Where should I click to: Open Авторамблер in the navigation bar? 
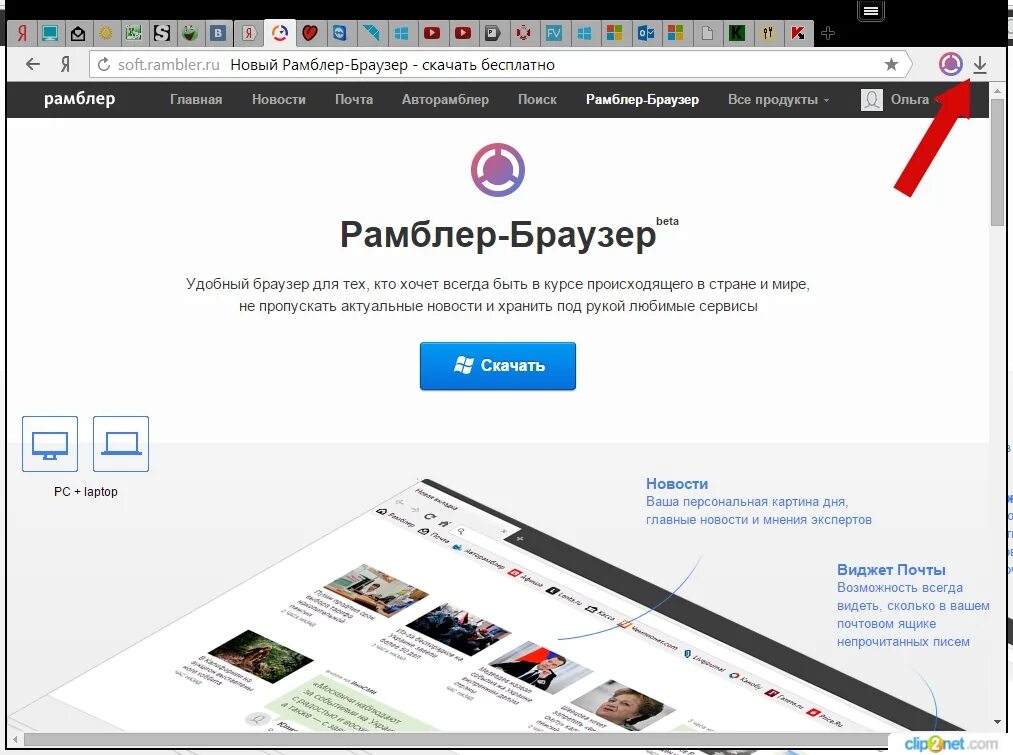coord(445,99)
